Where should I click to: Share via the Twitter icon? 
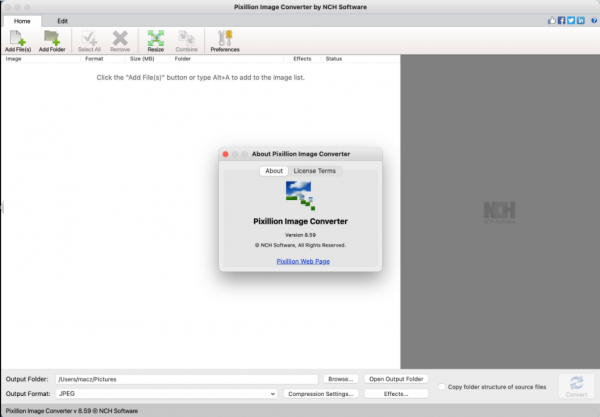pos(570,20)
